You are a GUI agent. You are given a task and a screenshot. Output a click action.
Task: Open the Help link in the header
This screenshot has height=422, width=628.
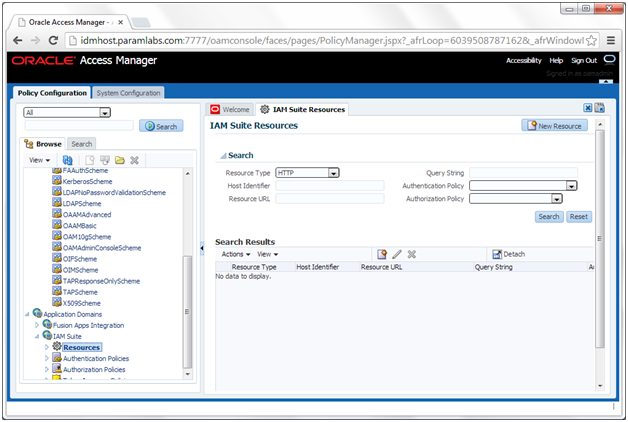point(556,60)
